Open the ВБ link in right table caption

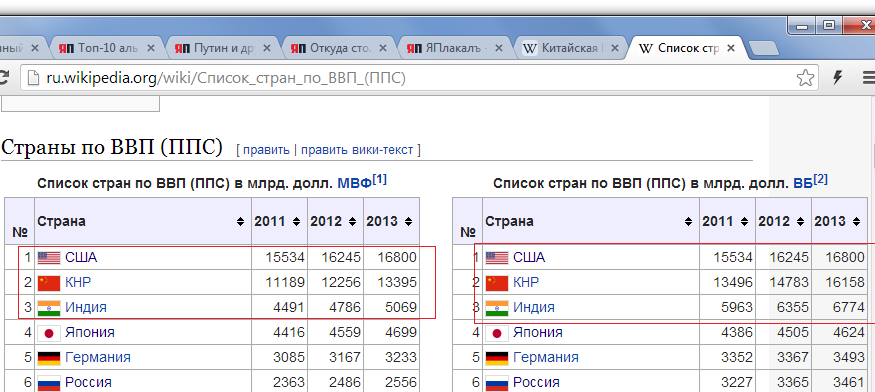point(803,183)
